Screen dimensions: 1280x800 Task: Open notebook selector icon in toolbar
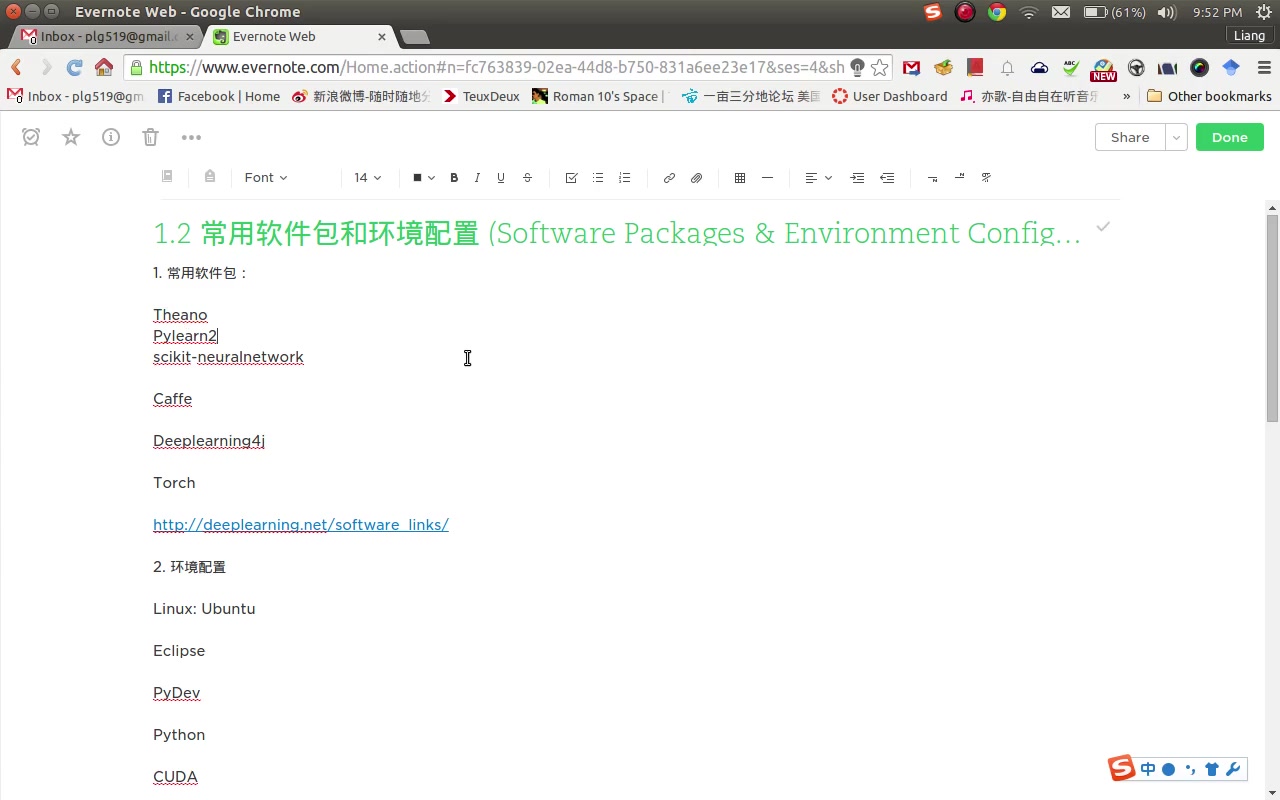pos(167,176)
